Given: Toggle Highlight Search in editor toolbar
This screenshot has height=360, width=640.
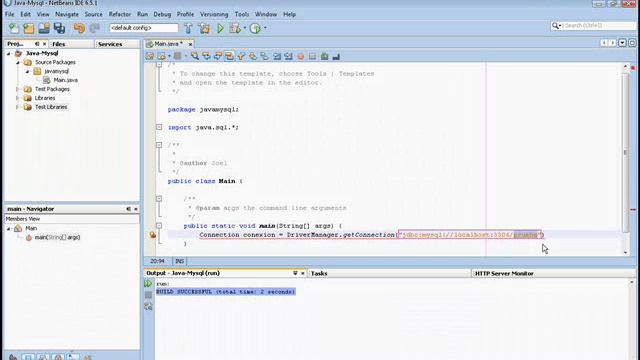Looking at the screenshot, I should (x=229, y=56).
